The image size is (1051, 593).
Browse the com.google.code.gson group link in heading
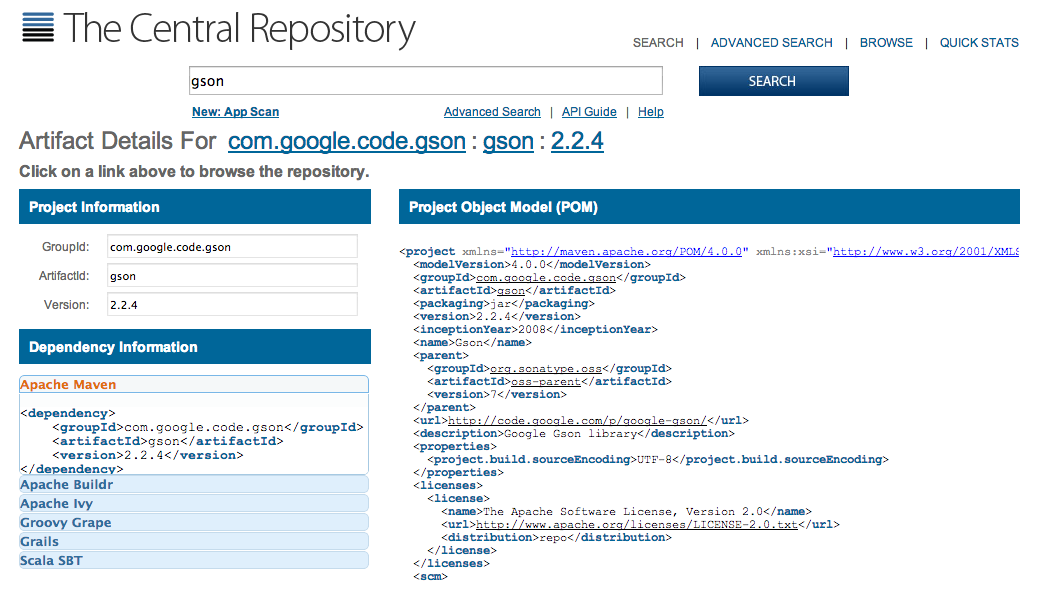(x=347, y=141)
